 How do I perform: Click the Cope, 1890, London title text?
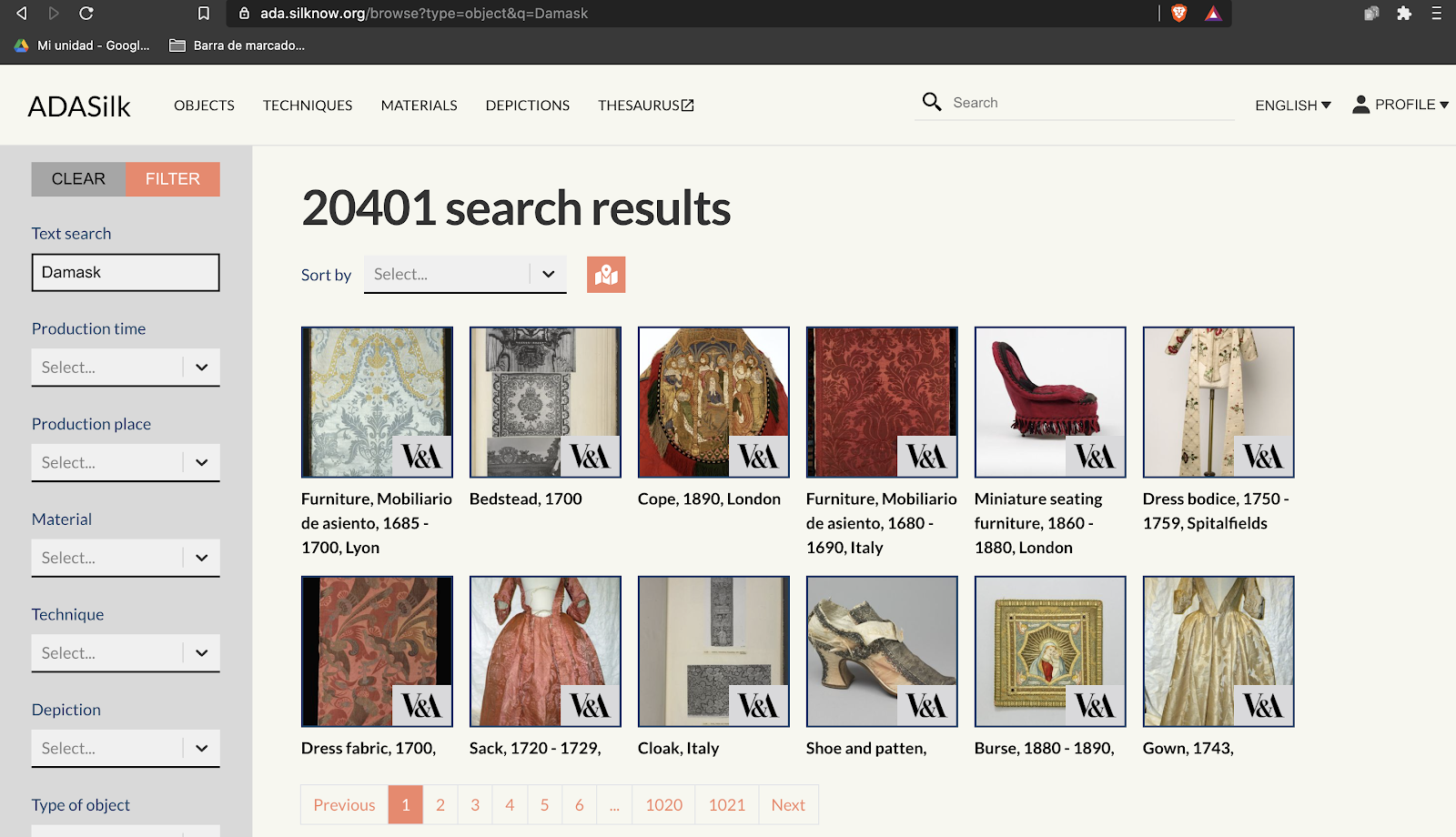point(709,499)
